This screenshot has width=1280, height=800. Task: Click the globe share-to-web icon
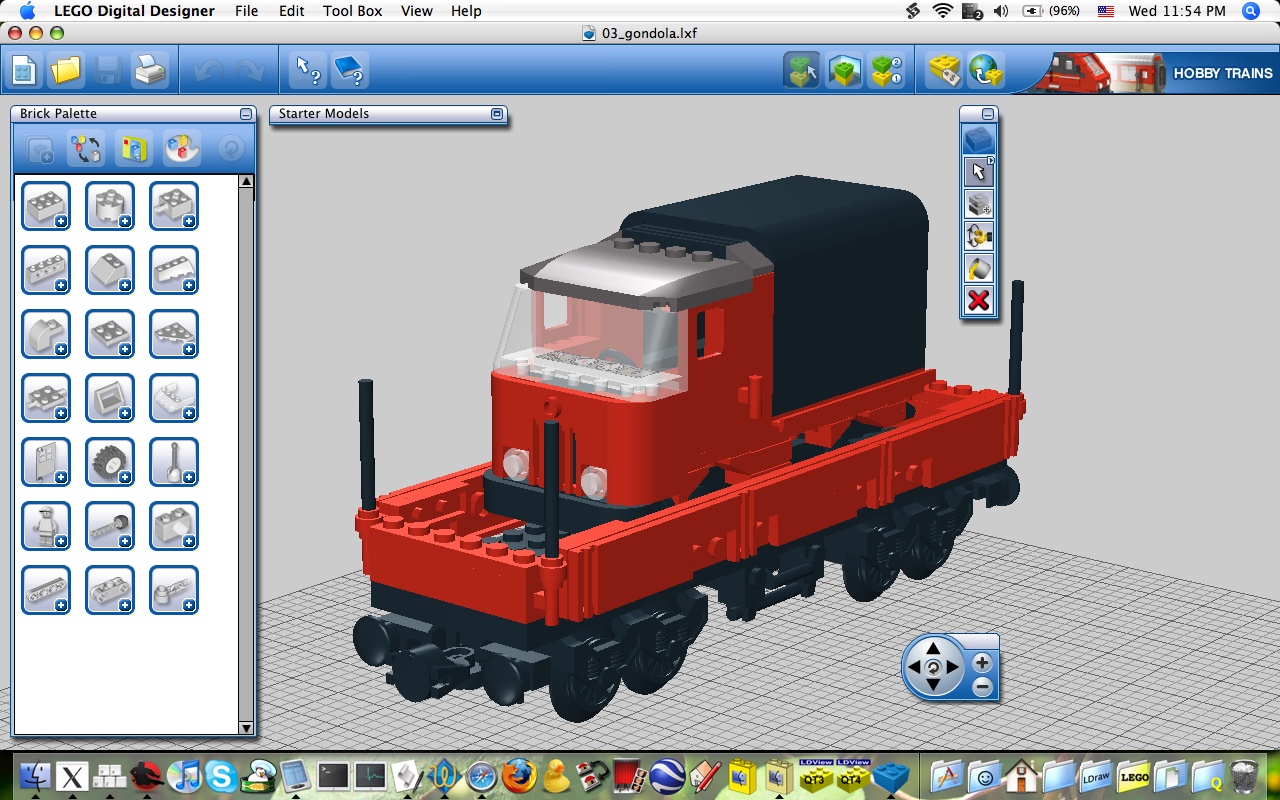click(986, 71)
